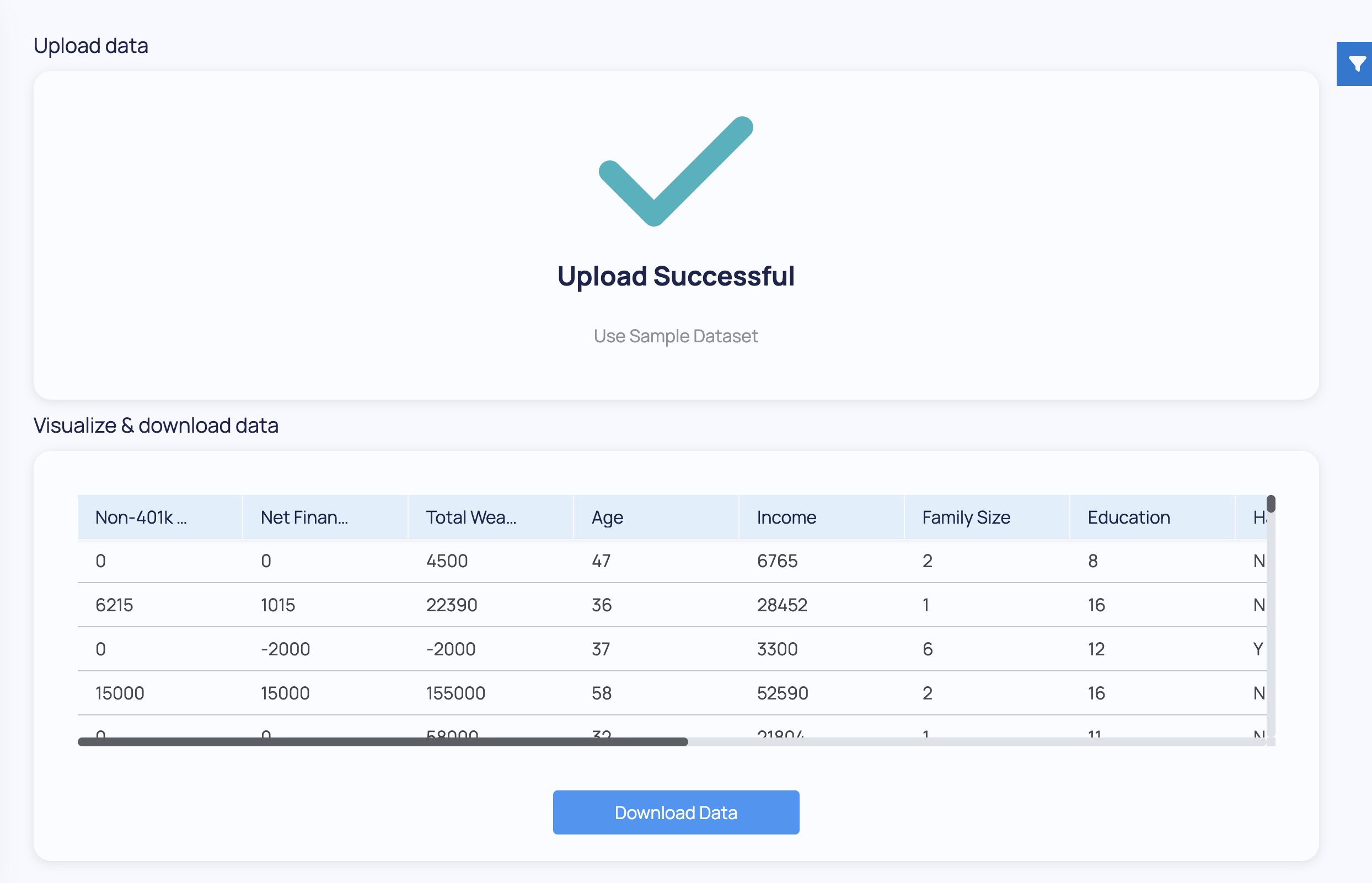Select the Non-401k column header

point(160,517)
